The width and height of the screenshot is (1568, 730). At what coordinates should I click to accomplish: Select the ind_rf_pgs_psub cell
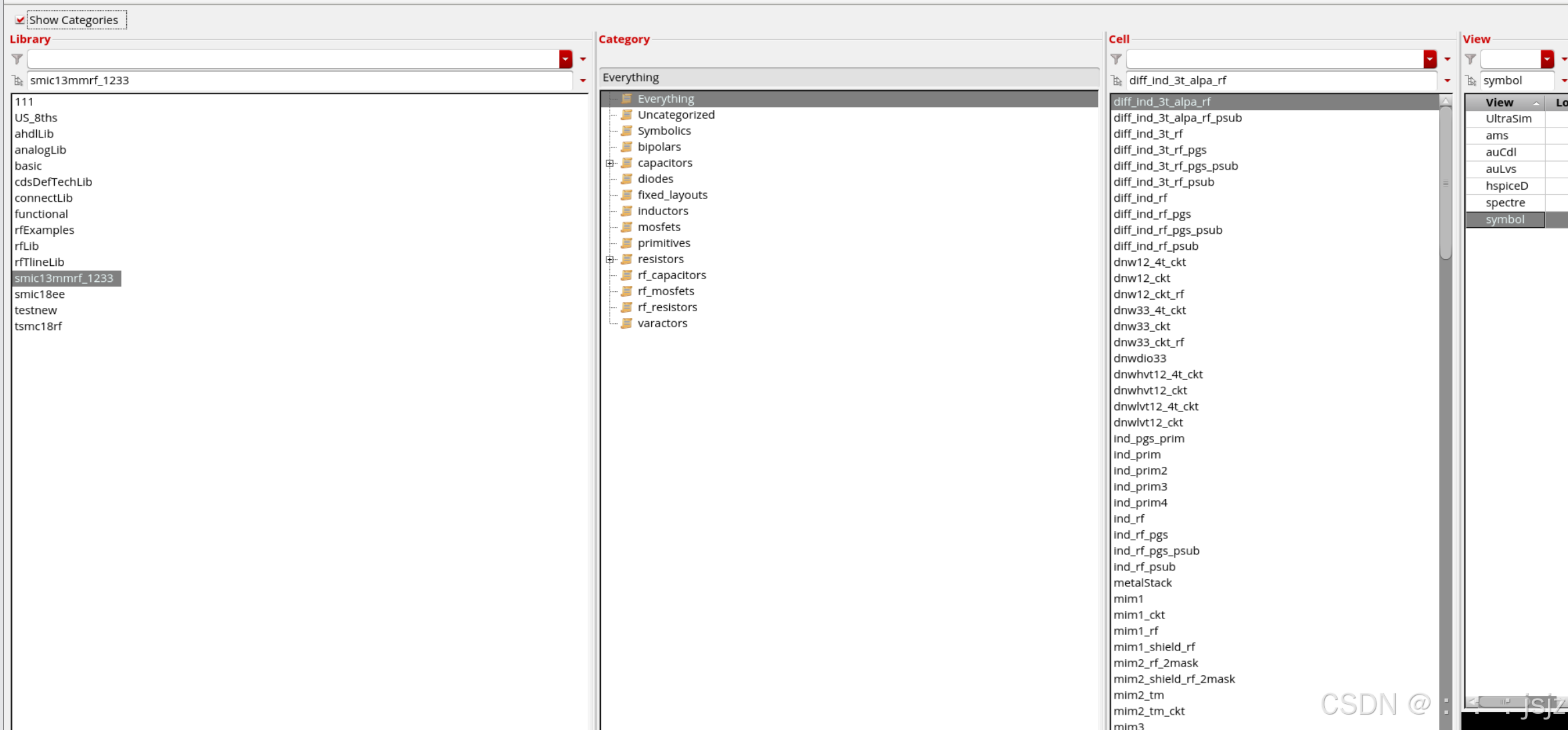(1156, 550)
